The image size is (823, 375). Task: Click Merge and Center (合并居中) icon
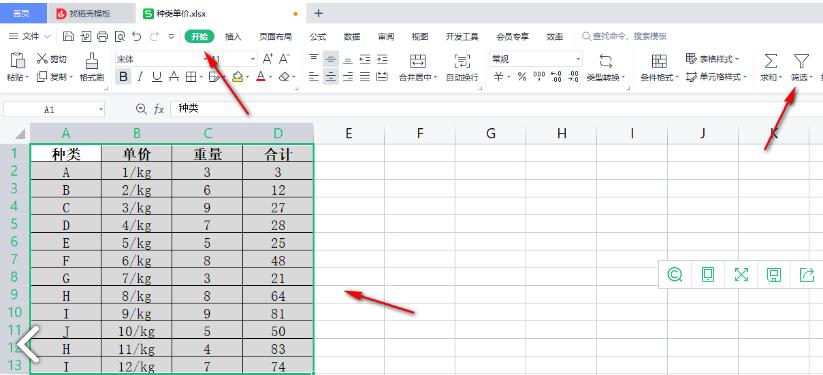point(418,60)
